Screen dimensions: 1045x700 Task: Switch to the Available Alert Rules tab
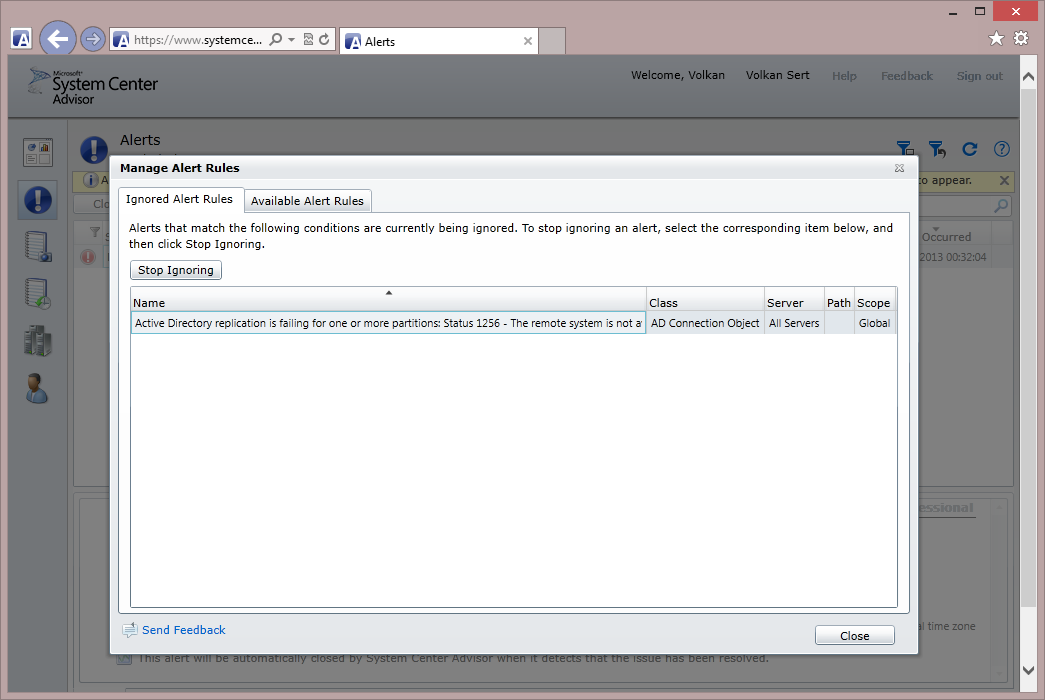307,201
